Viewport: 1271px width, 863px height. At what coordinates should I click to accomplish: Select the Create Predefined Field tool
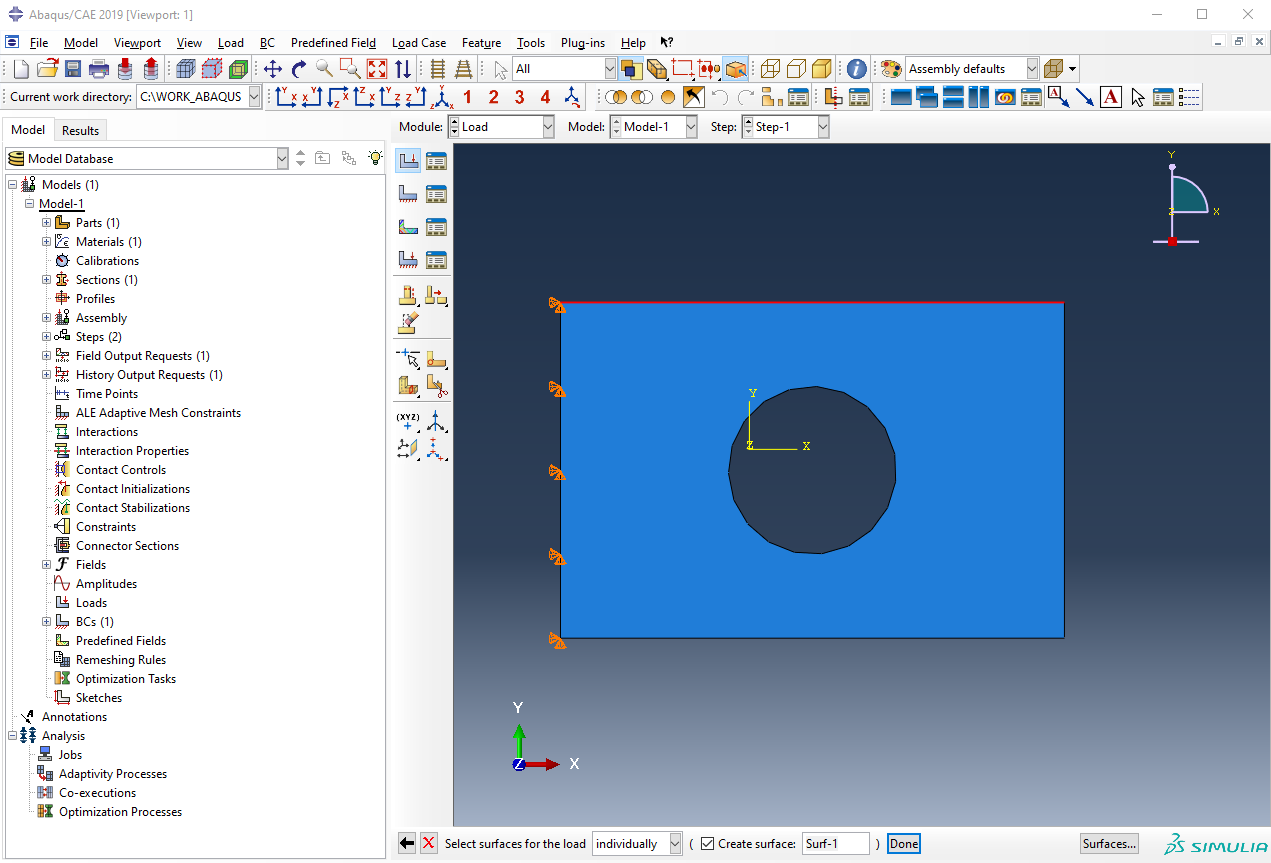click(408, 227)
